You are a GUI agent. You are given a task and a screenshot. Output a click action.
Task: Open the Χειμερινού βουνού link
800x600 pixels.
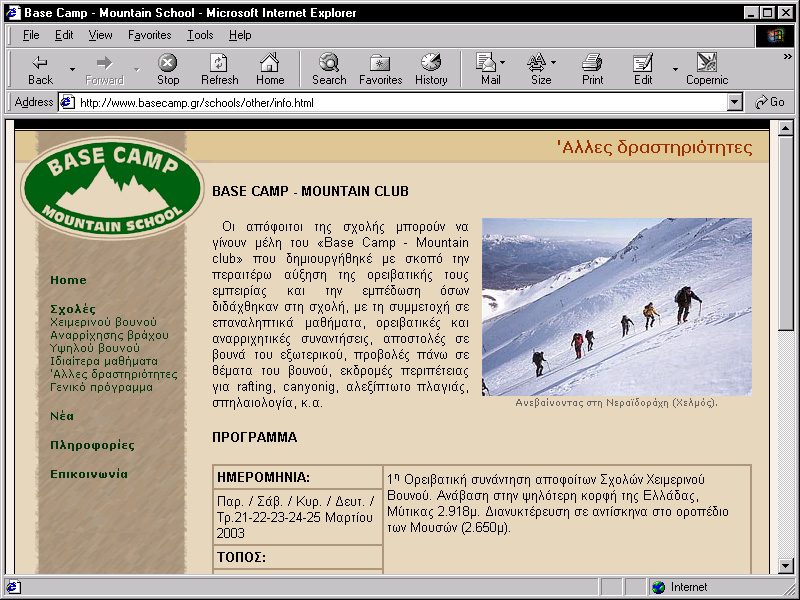tap(103, 322)
